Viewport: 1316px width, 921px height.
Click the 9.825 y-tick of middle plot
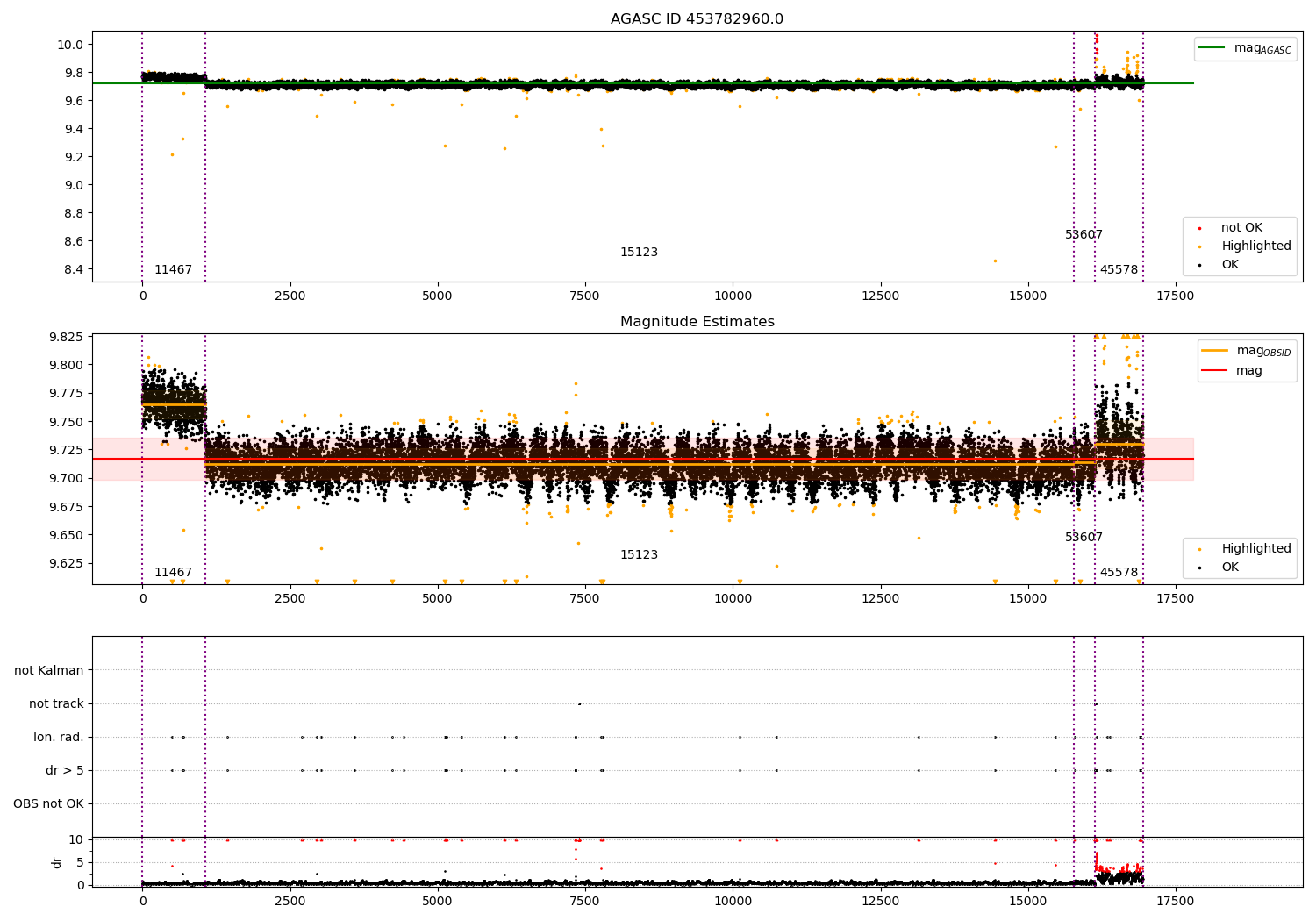[66, 338]
